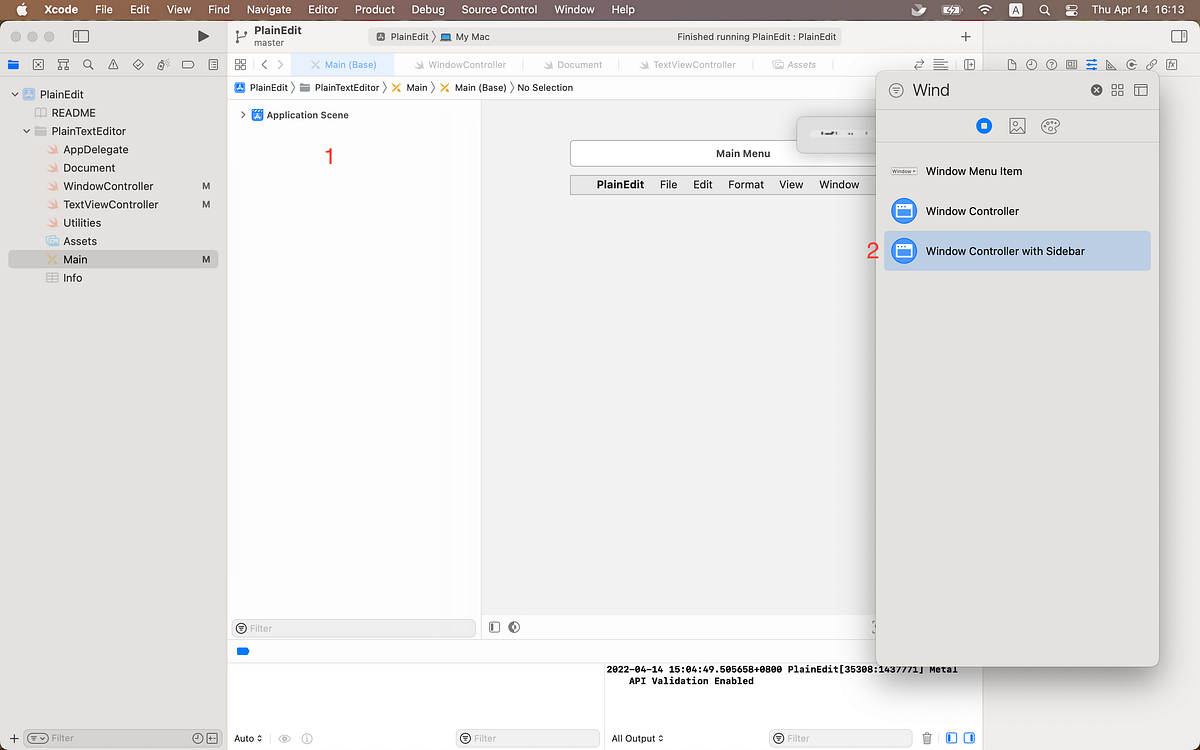Open the Auto variables filter dropdown
Screen dimensions: 1200x750
[x=245, y=738]
